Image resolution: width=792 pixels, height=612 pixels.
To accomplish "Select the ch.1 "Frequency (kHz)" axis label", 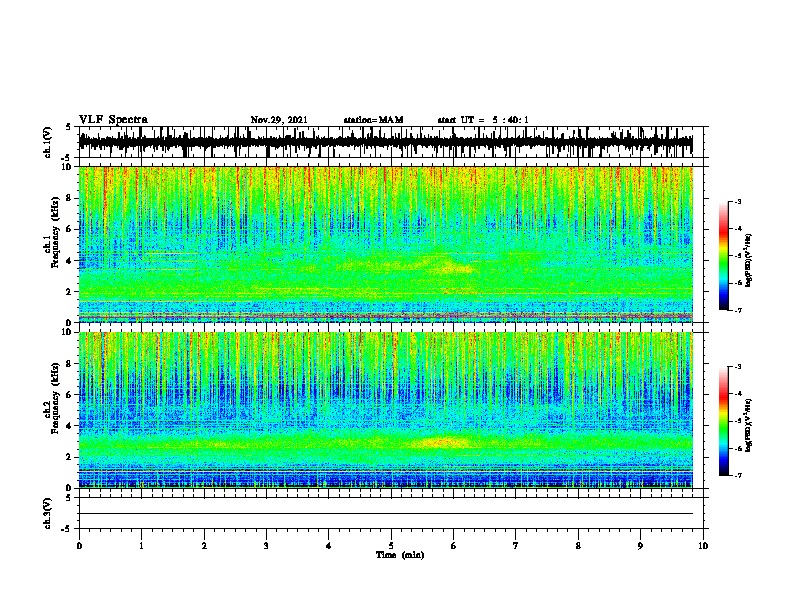I will (55, 233).
